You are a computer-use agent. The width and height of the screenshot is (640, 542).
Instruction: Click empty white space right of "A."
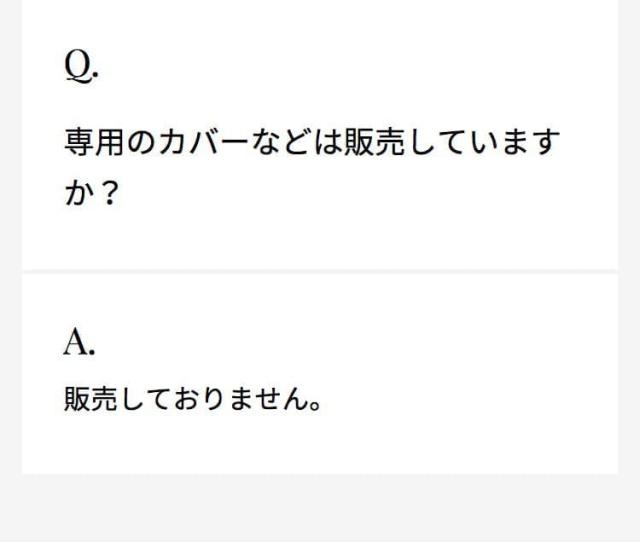click(350, 343)
